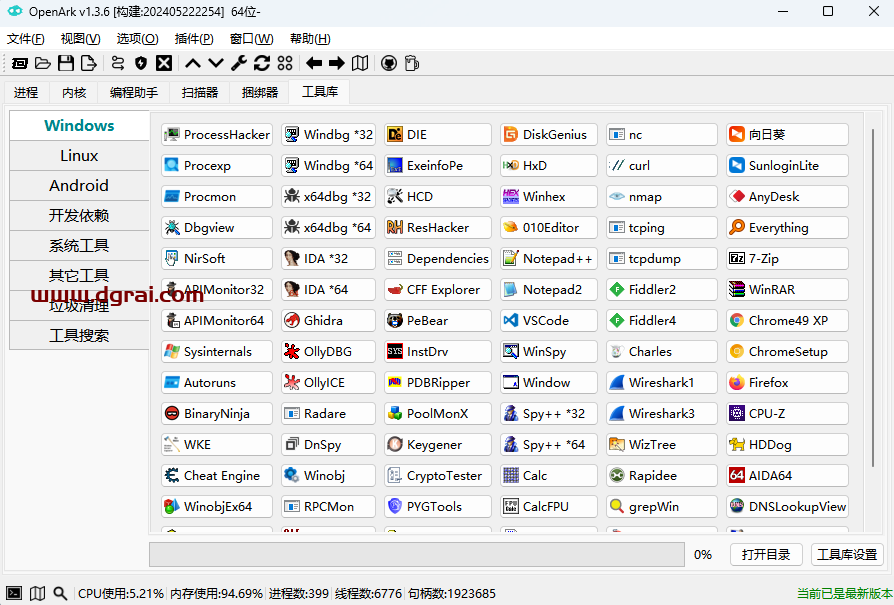Select the 工具搜索 category
Image resolution: width=894 pixels, height=605 pixels.
(79, 335)
